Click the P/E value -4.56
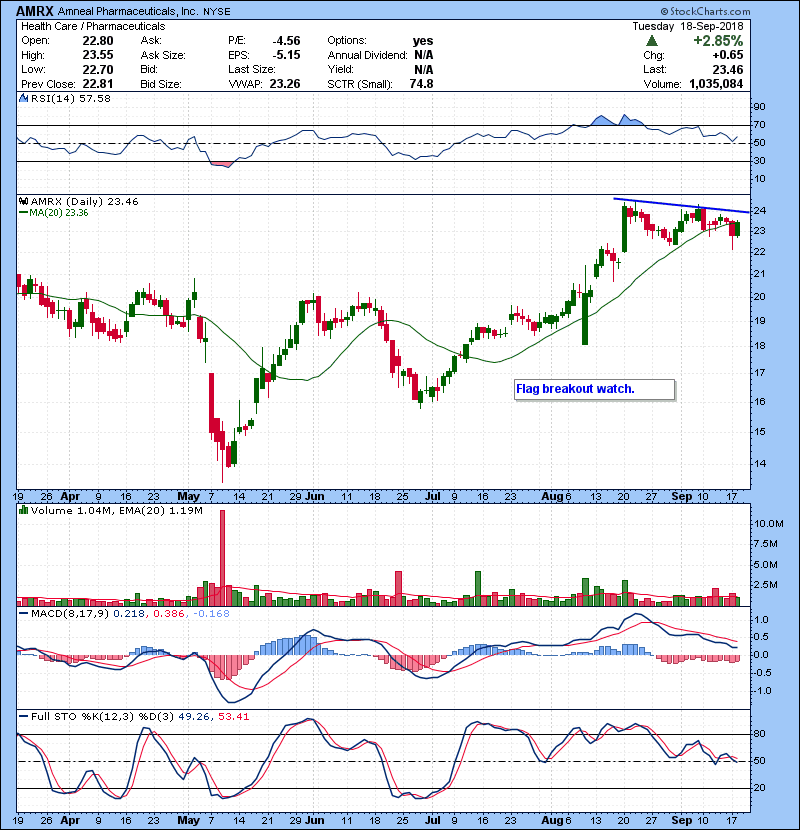Viewport: 800px width, 830px height. (286, 41)
